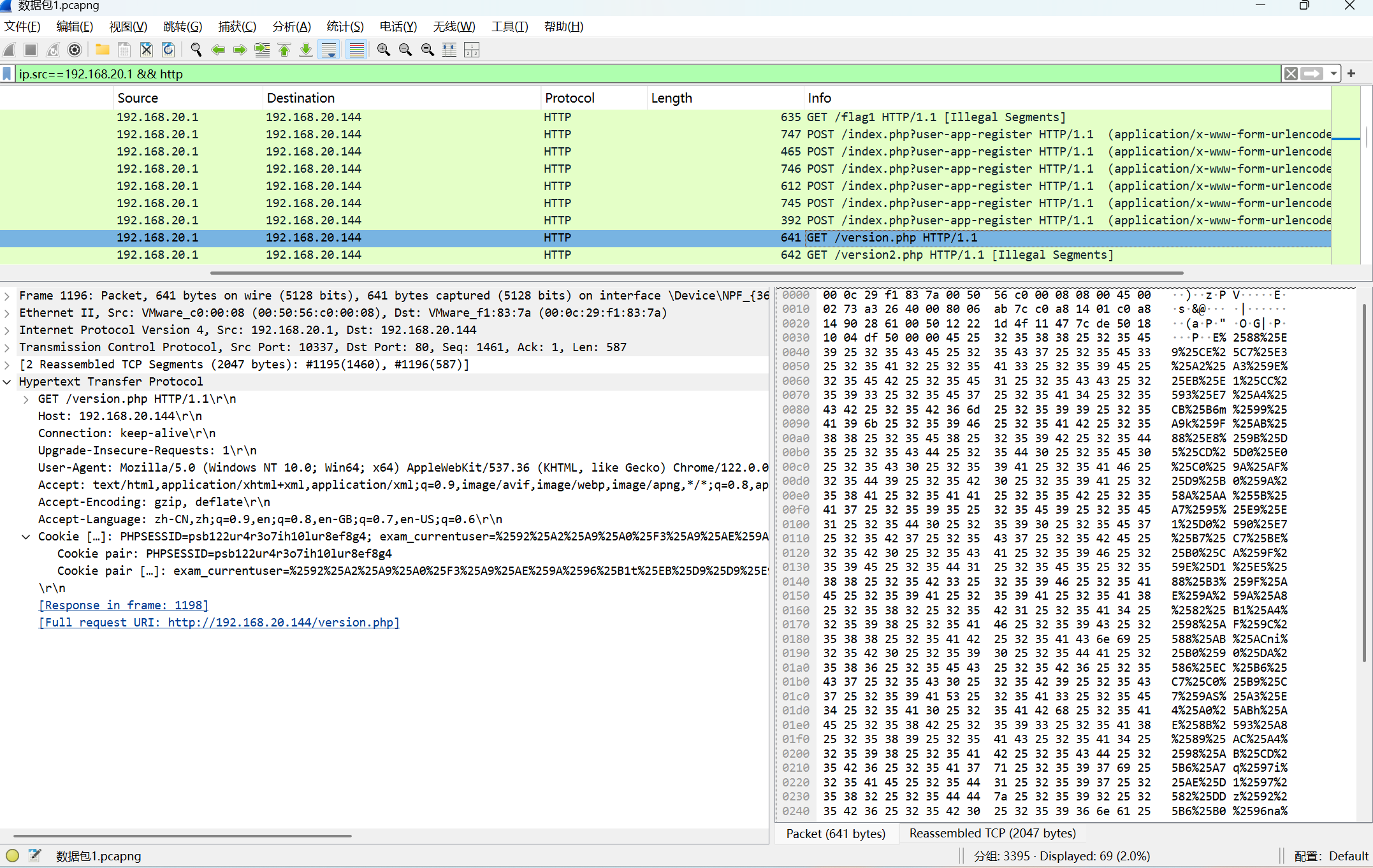The width and height of the screenshot is (1373, 868).
Task: Click the packet list horizontal scrollbar
Action: (696, 273)
